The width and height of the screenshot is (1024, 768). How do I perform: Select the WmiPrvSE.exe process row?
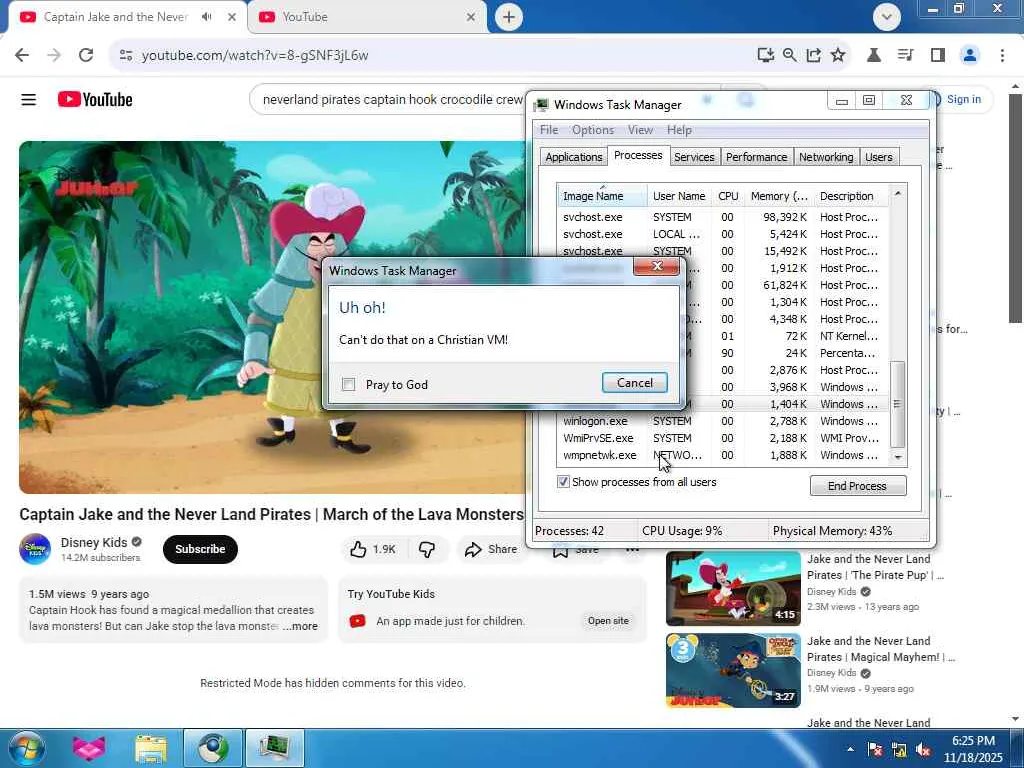point(722,438)
